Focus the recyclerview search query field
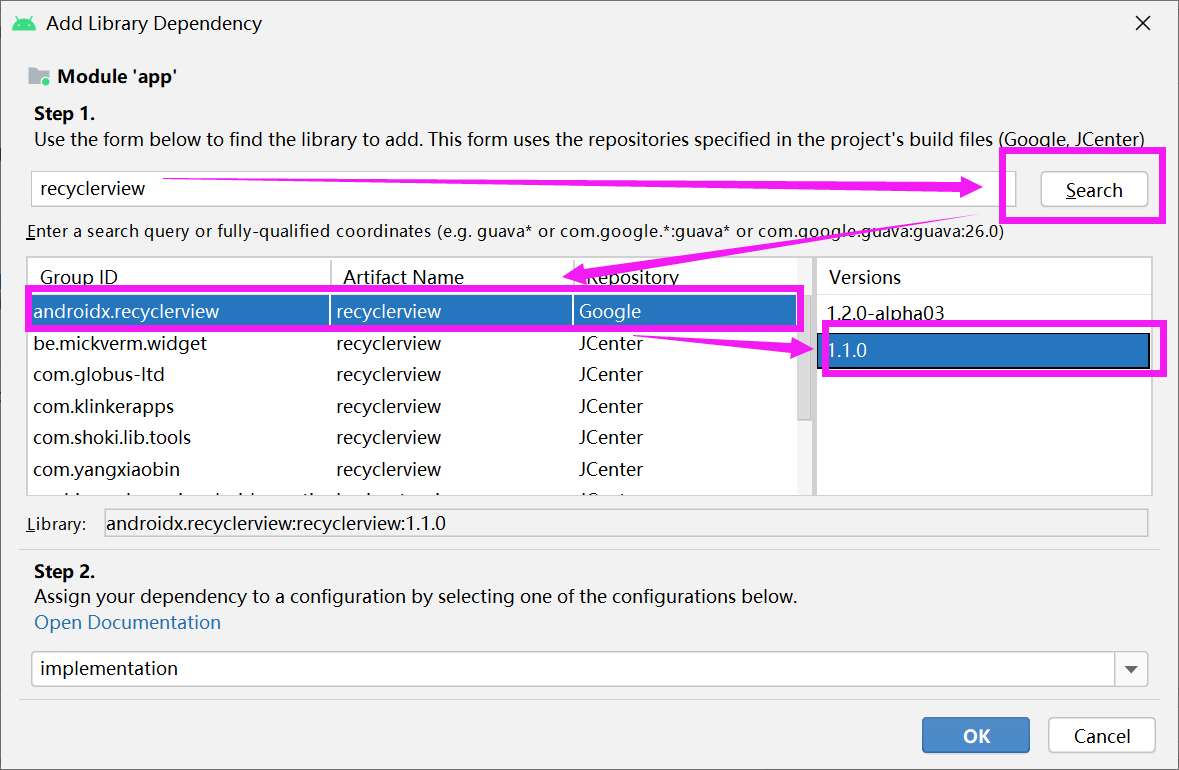 pyautogui.click(x=523, y=189)
